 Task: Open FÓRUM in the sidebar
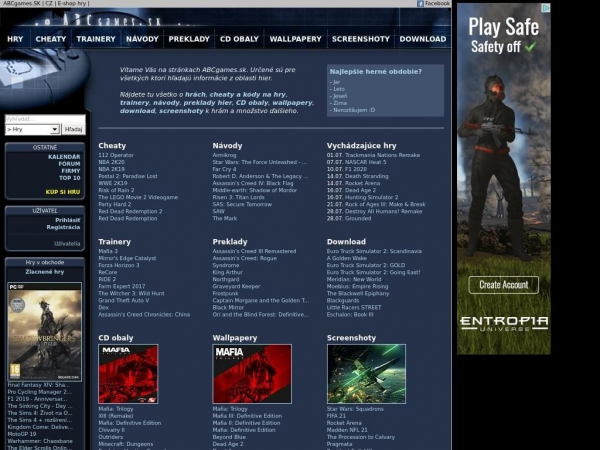click(x=69, y=164)
